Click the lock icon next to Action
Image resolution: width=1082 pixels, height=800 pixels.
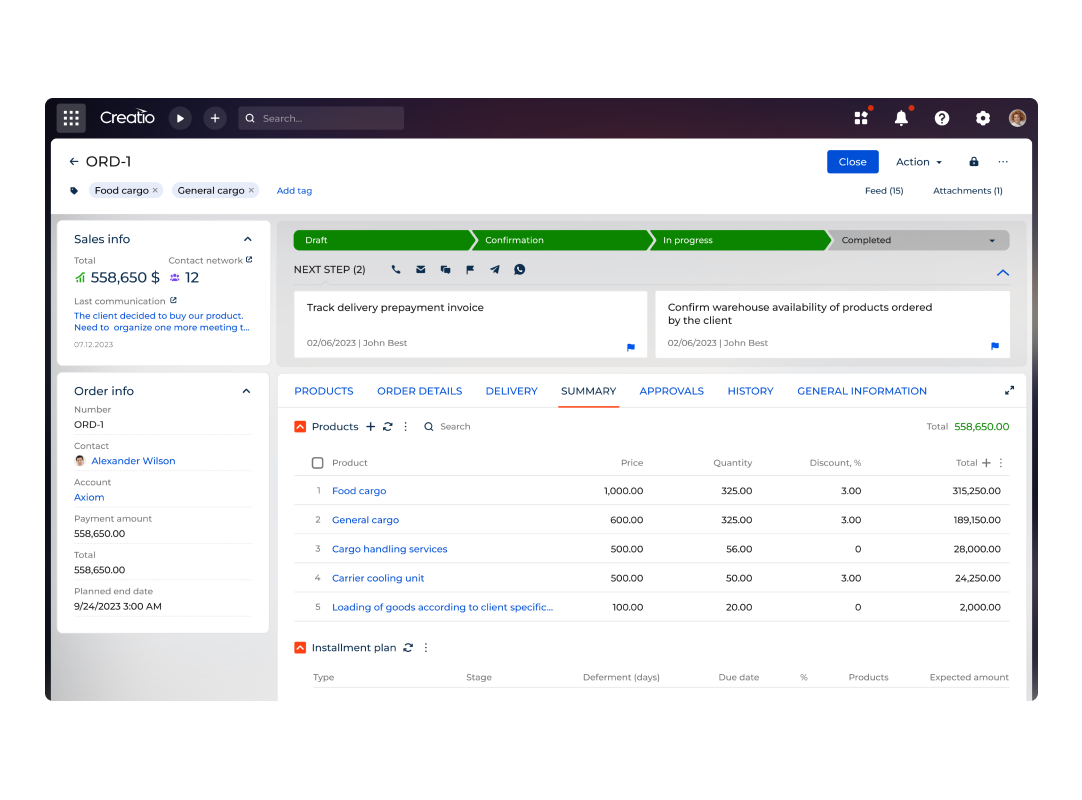pos(973,162)
